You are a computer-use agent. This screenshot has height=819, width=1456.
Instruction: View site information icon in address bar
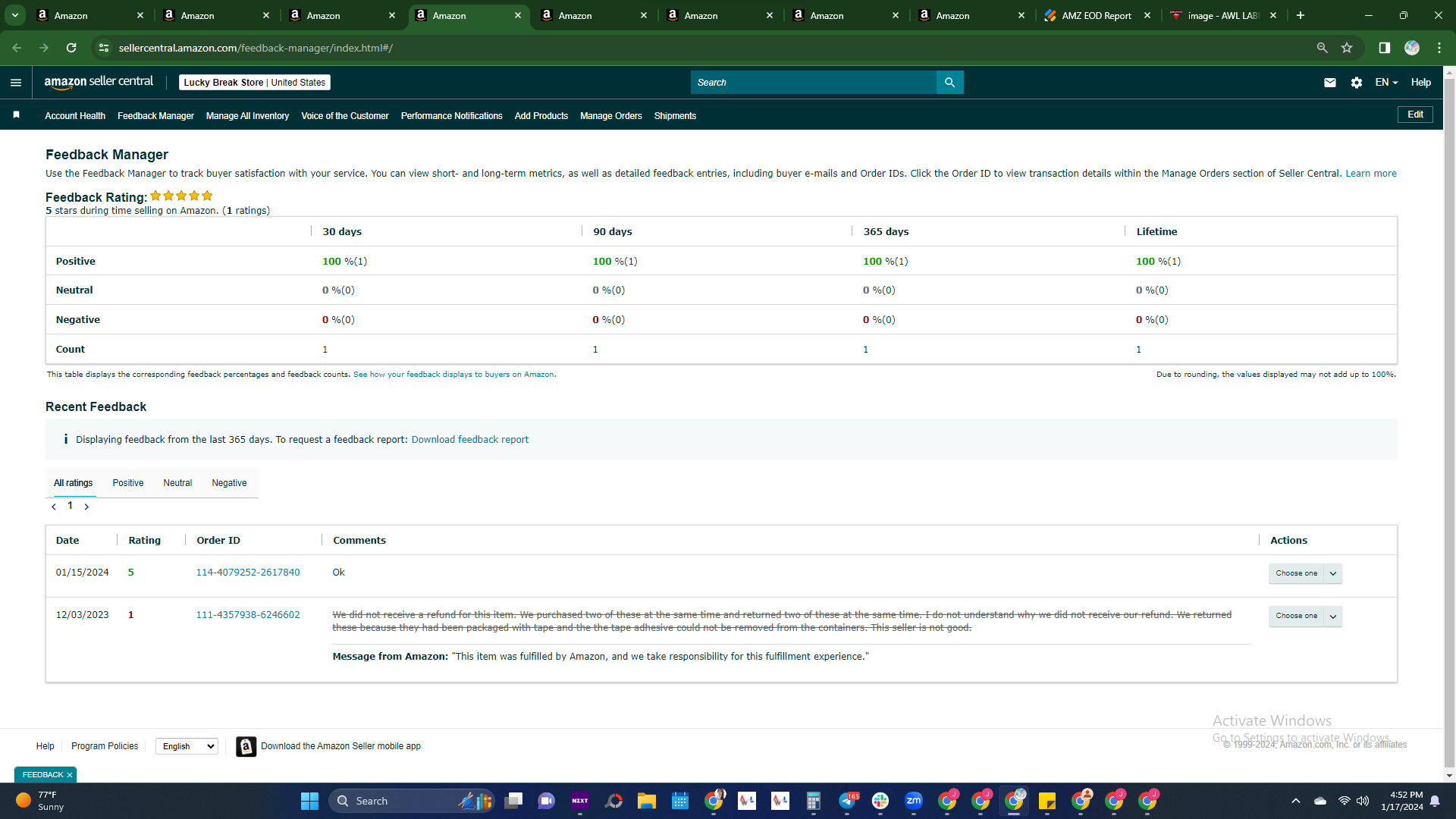[104, 48]
